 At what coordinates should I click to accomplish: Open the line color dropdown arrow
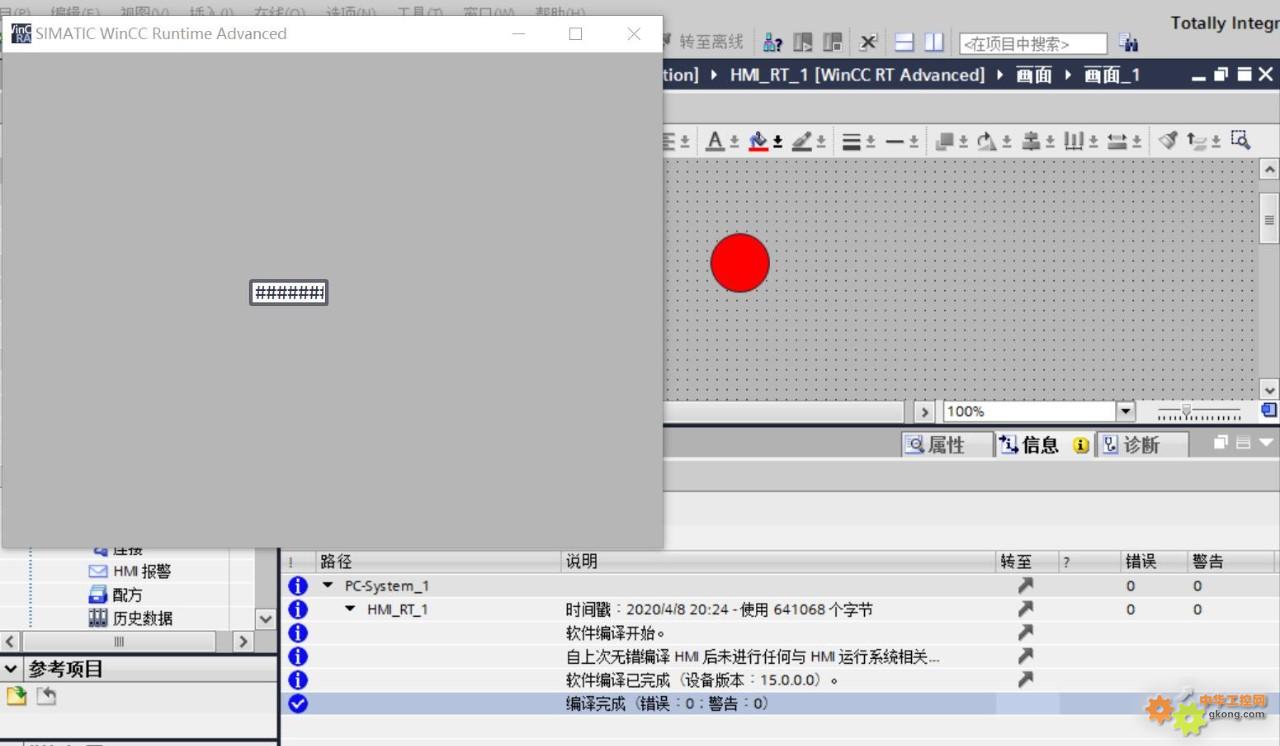pyautogui.click(x=821, y=142)
